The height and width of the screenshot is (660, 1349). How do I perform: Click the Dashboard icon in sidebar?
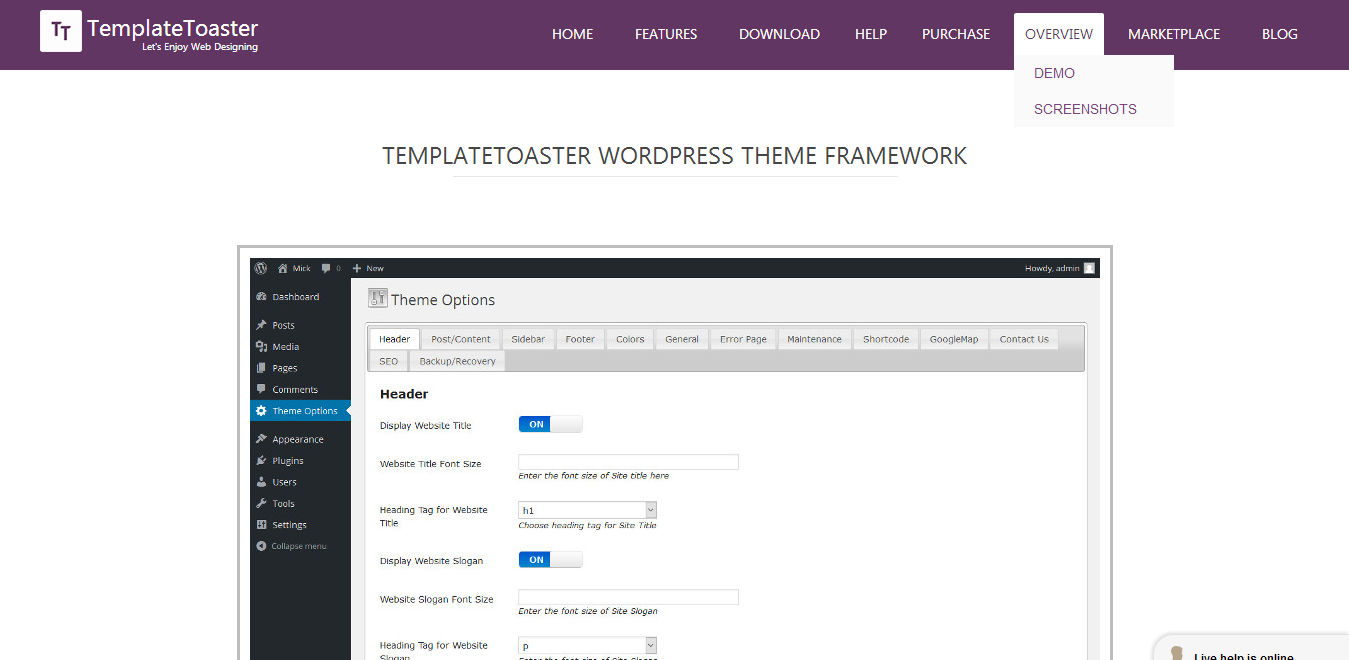pyautogui.click(x=261, y=297)
